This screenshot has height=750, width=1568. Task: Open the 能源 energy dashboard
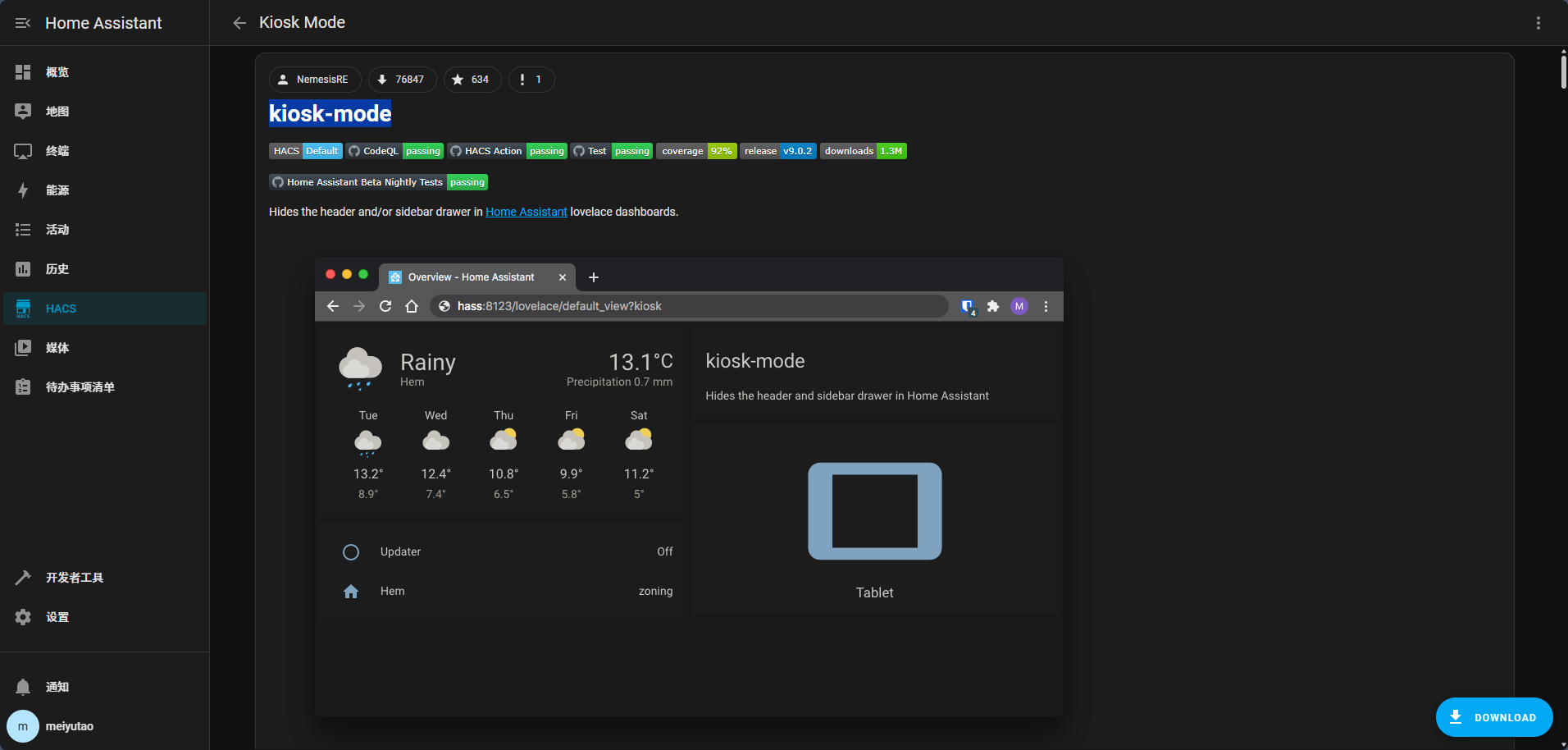pyautogui.click(x=57, y=190)
